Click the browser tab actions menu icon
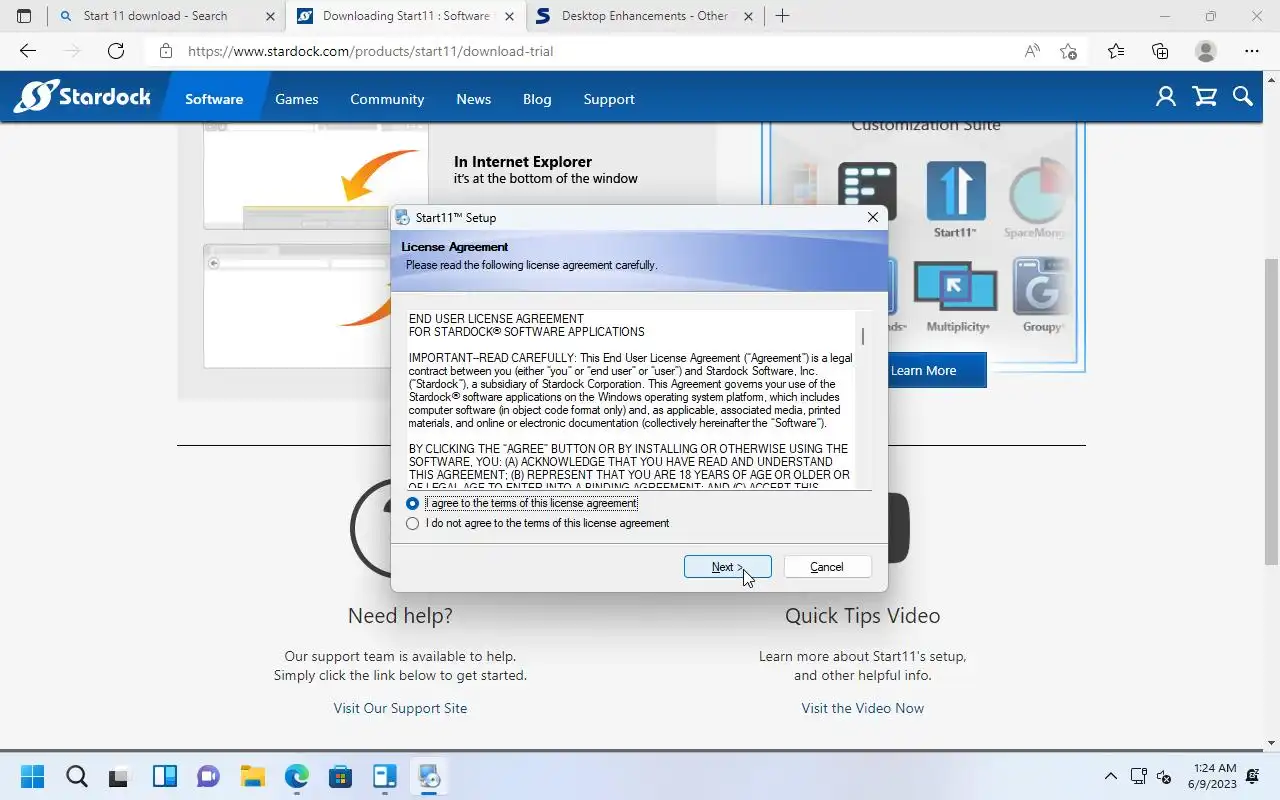This screenshot has width=1280, height=800. point(24,16)
